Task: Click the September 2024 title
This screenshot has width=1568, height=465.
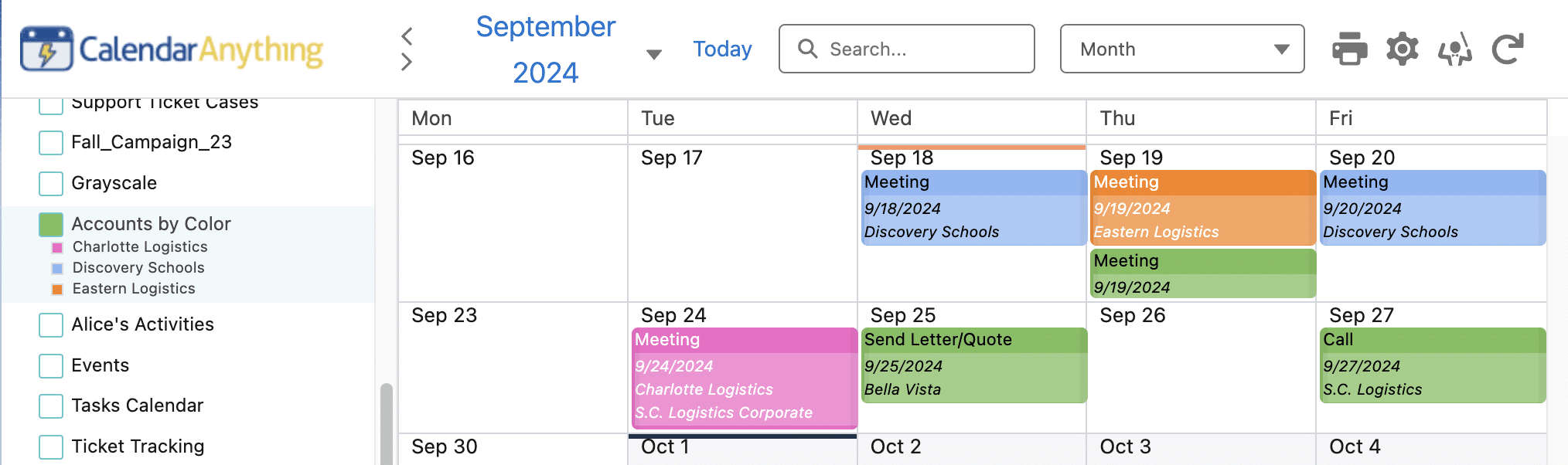Action: pyautogui.click(x=545, y=49)
